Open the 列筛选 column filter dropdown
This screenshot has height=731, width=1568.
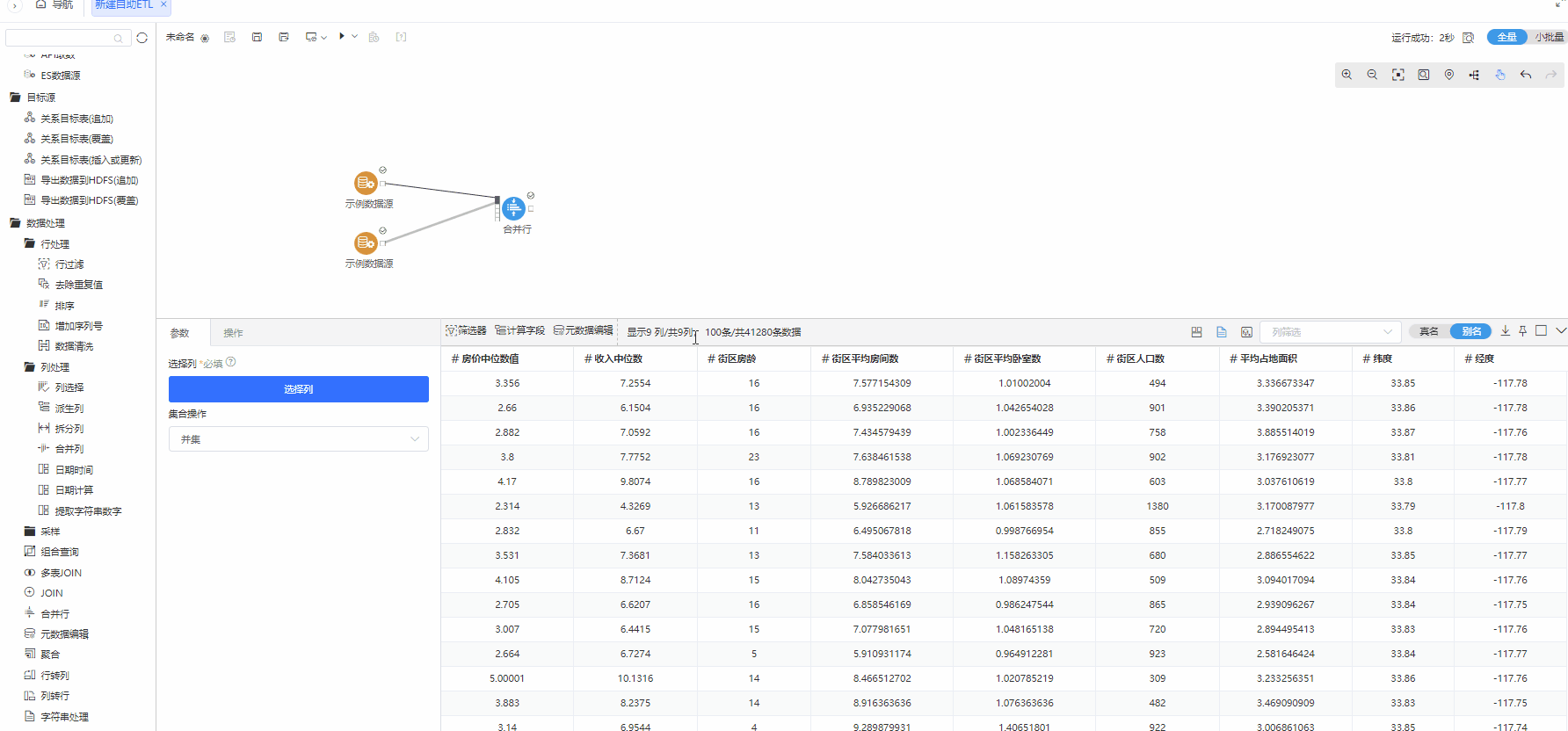tap(1332, 332)
